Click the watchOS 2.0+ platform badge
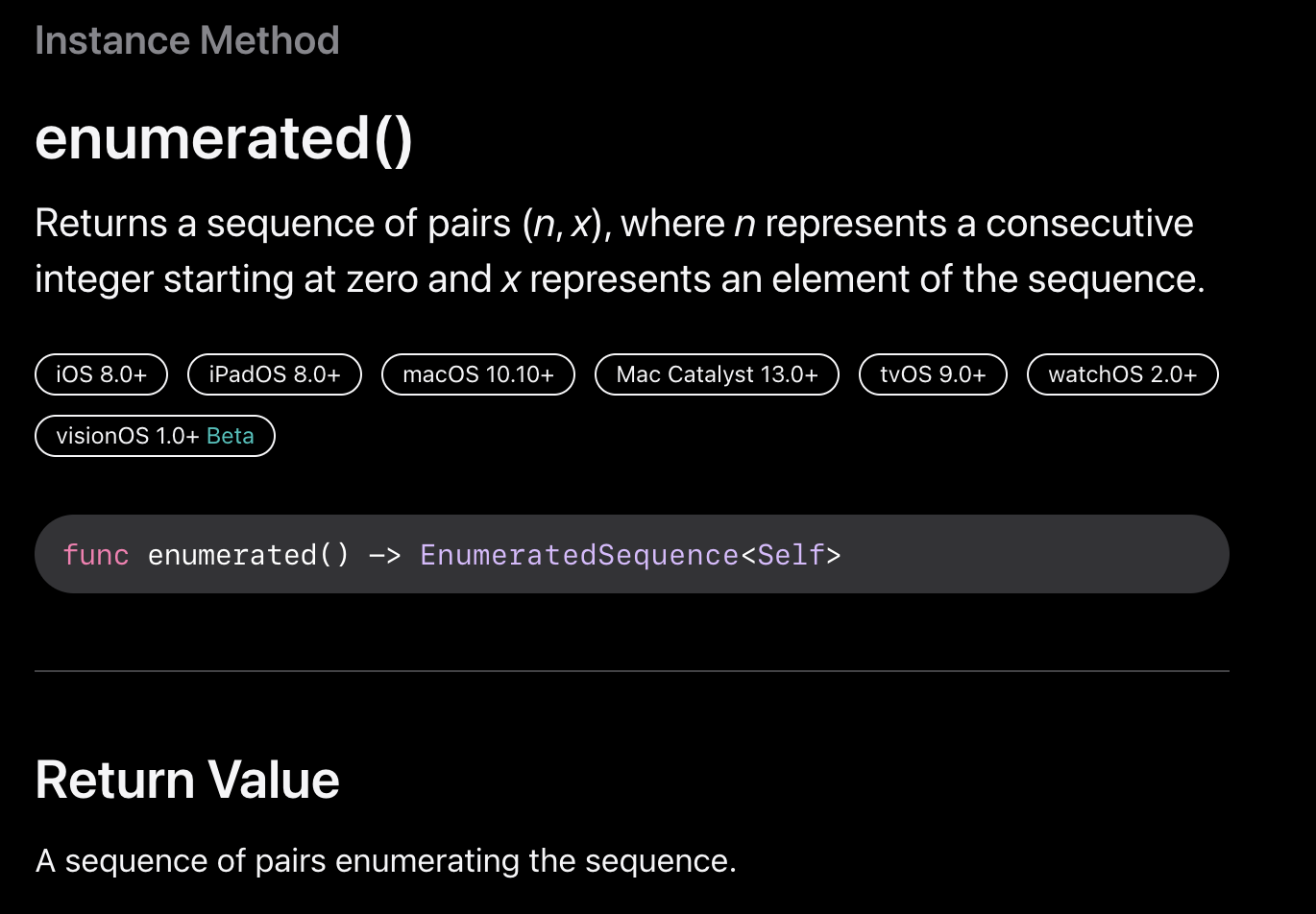The image size is (1316, 914). click(x=1122, y=374)
